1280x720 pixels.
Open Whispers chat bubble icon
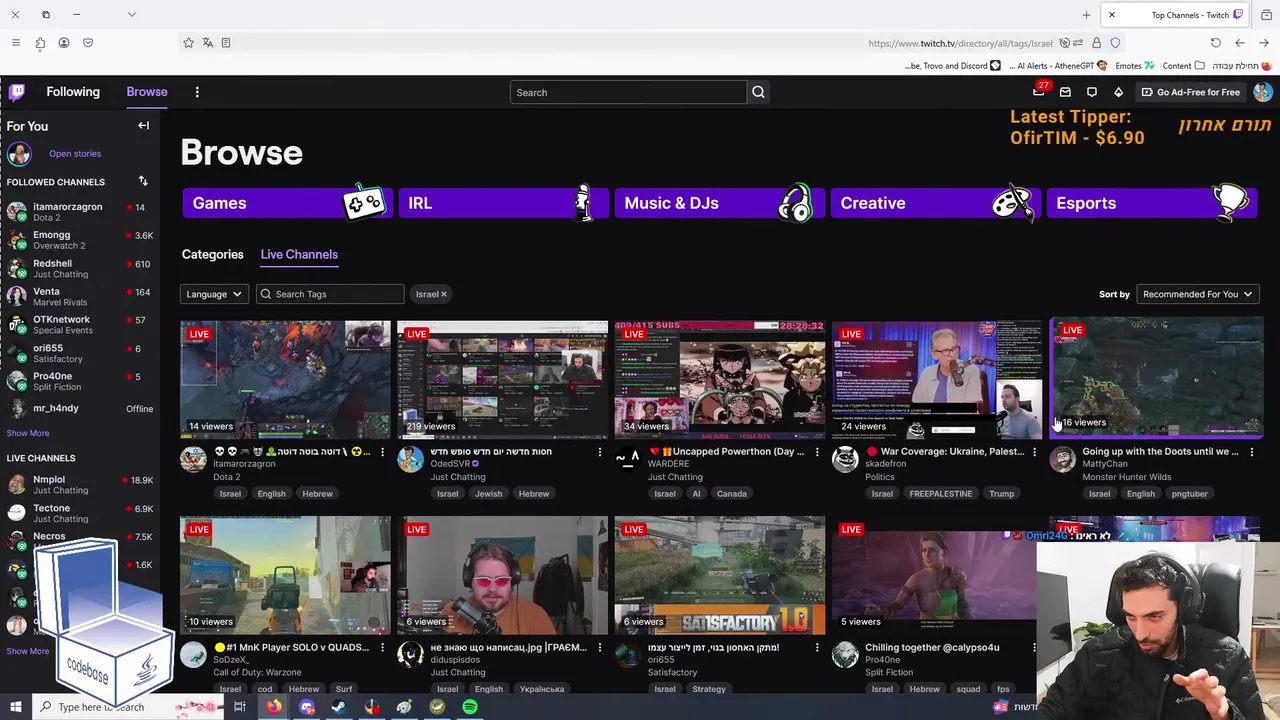click(x=1092, y=92)
